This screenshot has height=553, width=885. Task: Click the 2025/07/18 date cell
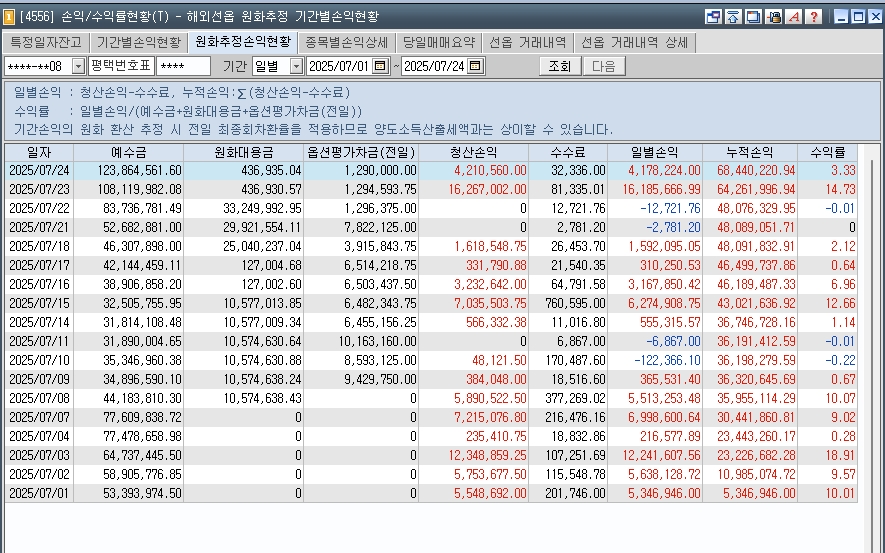pyautogui.click(x=39, y=247)
